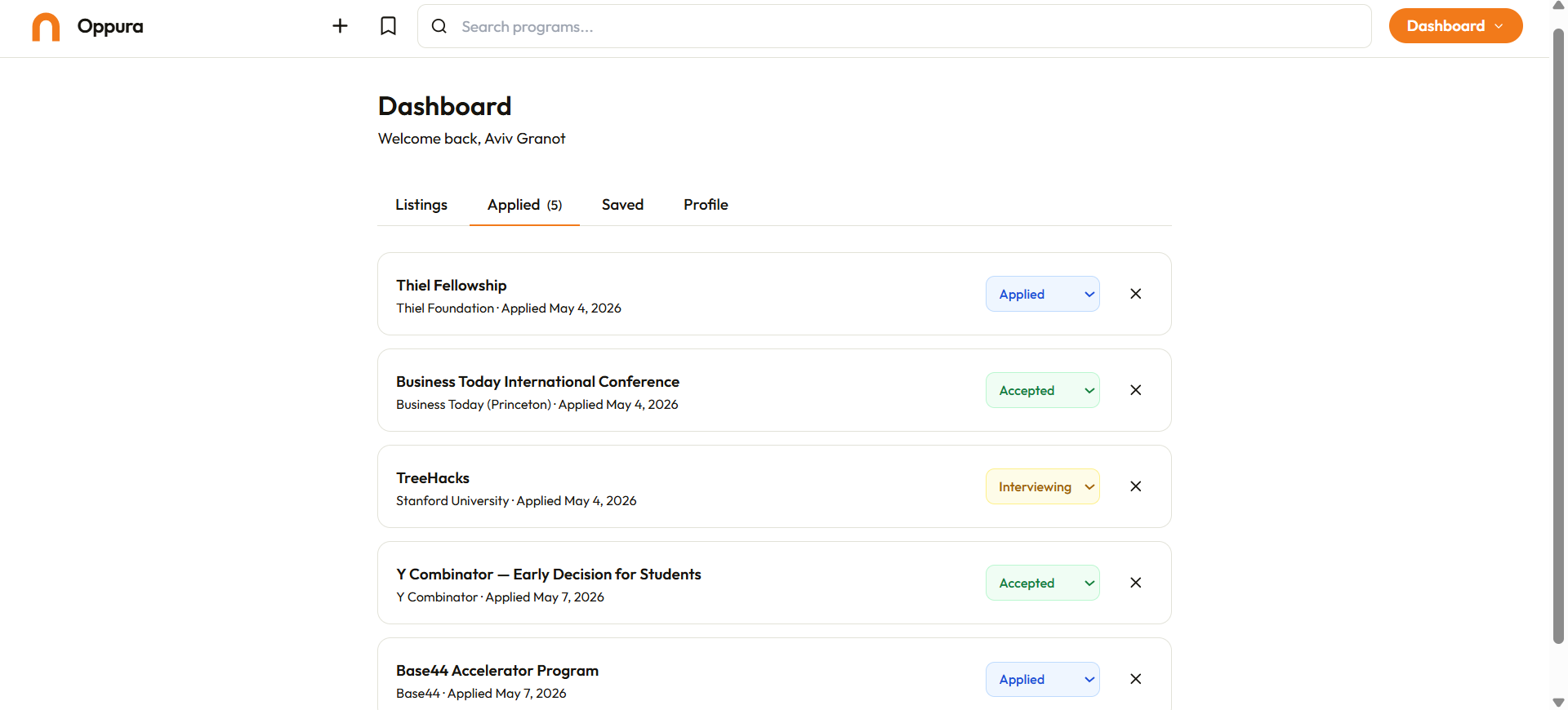Open the TreeHacks listing title

433,477
